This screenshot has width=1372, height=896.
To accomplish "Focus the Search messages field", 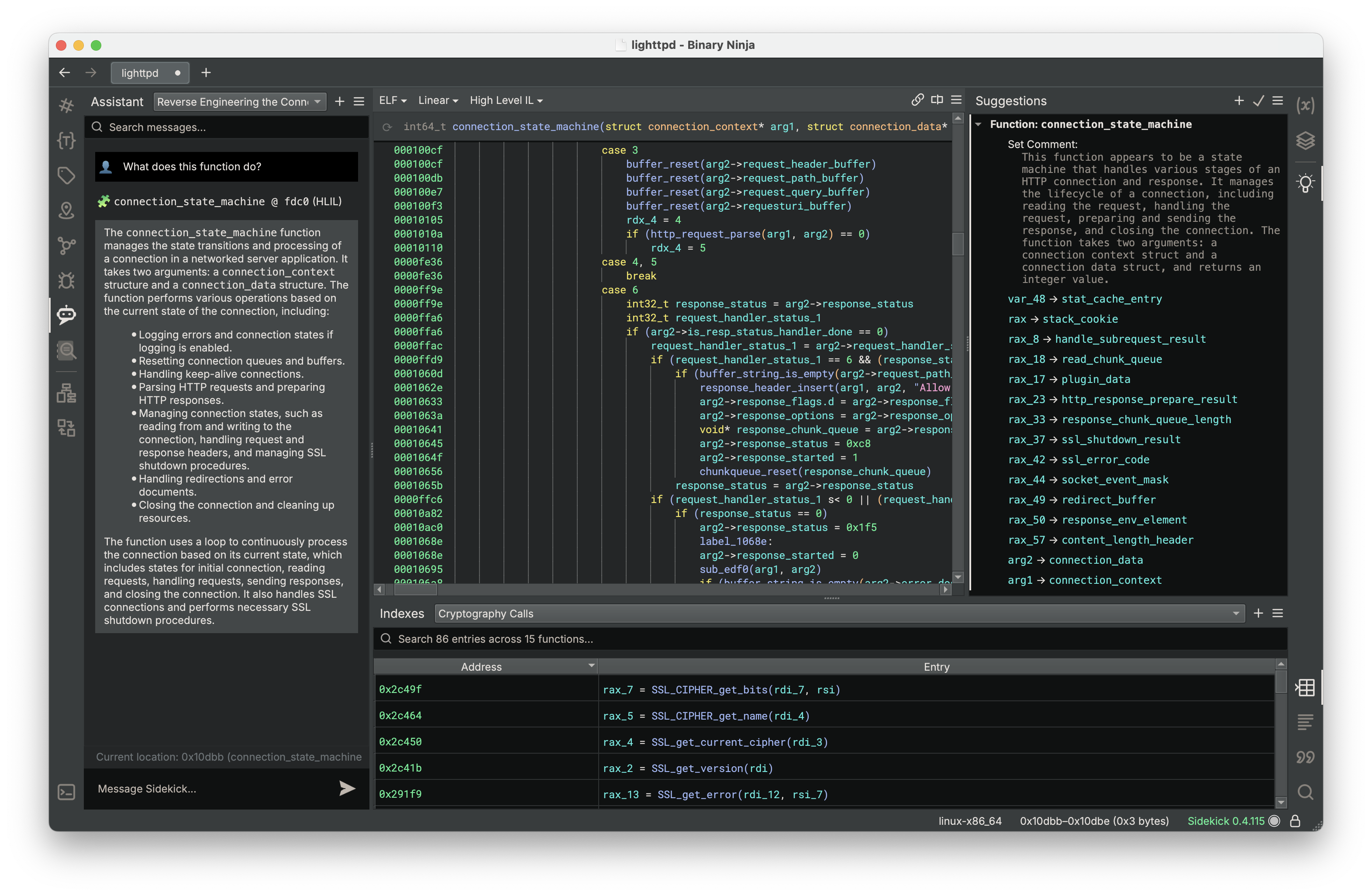I will pos(227,127).
